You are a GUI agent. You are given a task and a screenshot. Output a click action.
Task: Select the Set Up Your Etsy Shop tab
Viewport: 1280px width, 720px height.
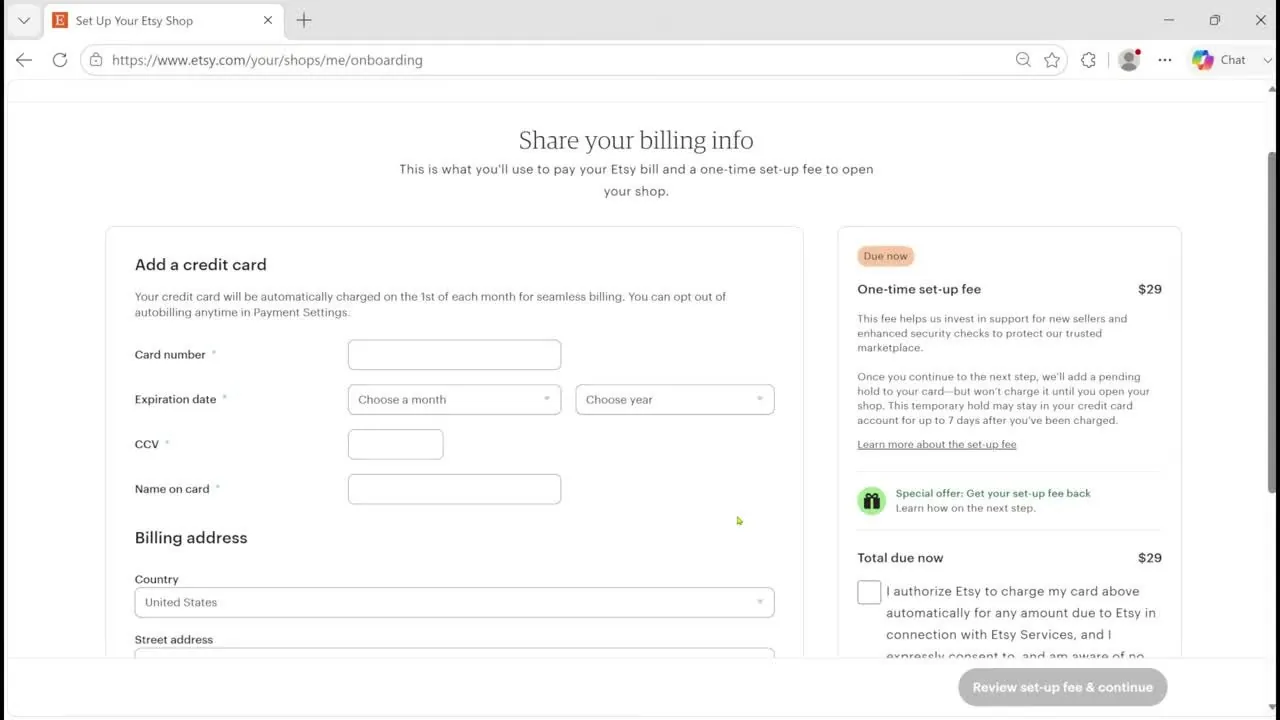click(164, 20)
